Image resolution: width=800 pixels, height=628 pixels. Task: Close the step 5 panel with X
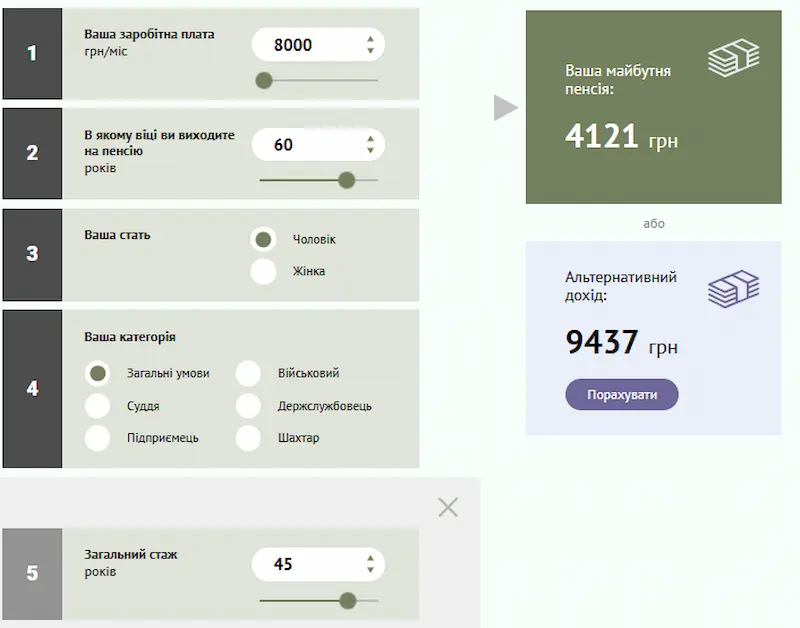click(448, 507)
